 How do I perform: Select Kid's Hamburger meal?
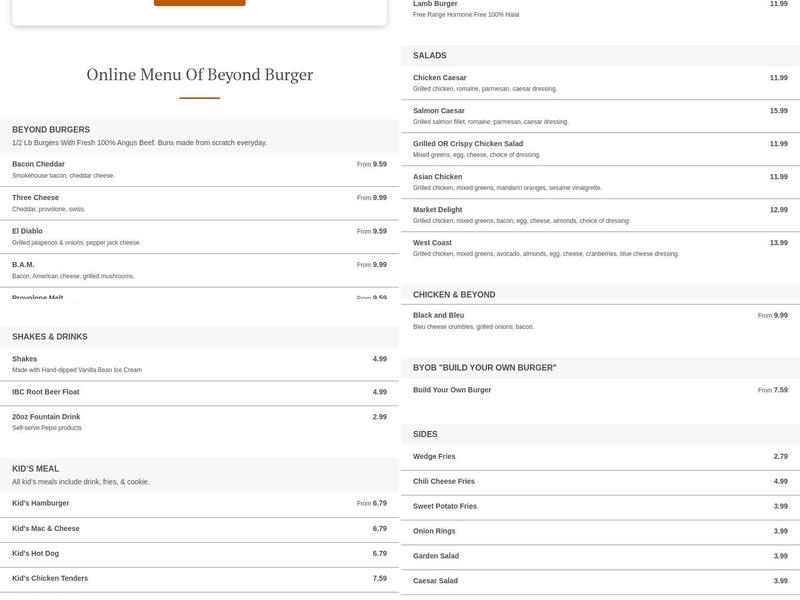click(x=199, y=504)
